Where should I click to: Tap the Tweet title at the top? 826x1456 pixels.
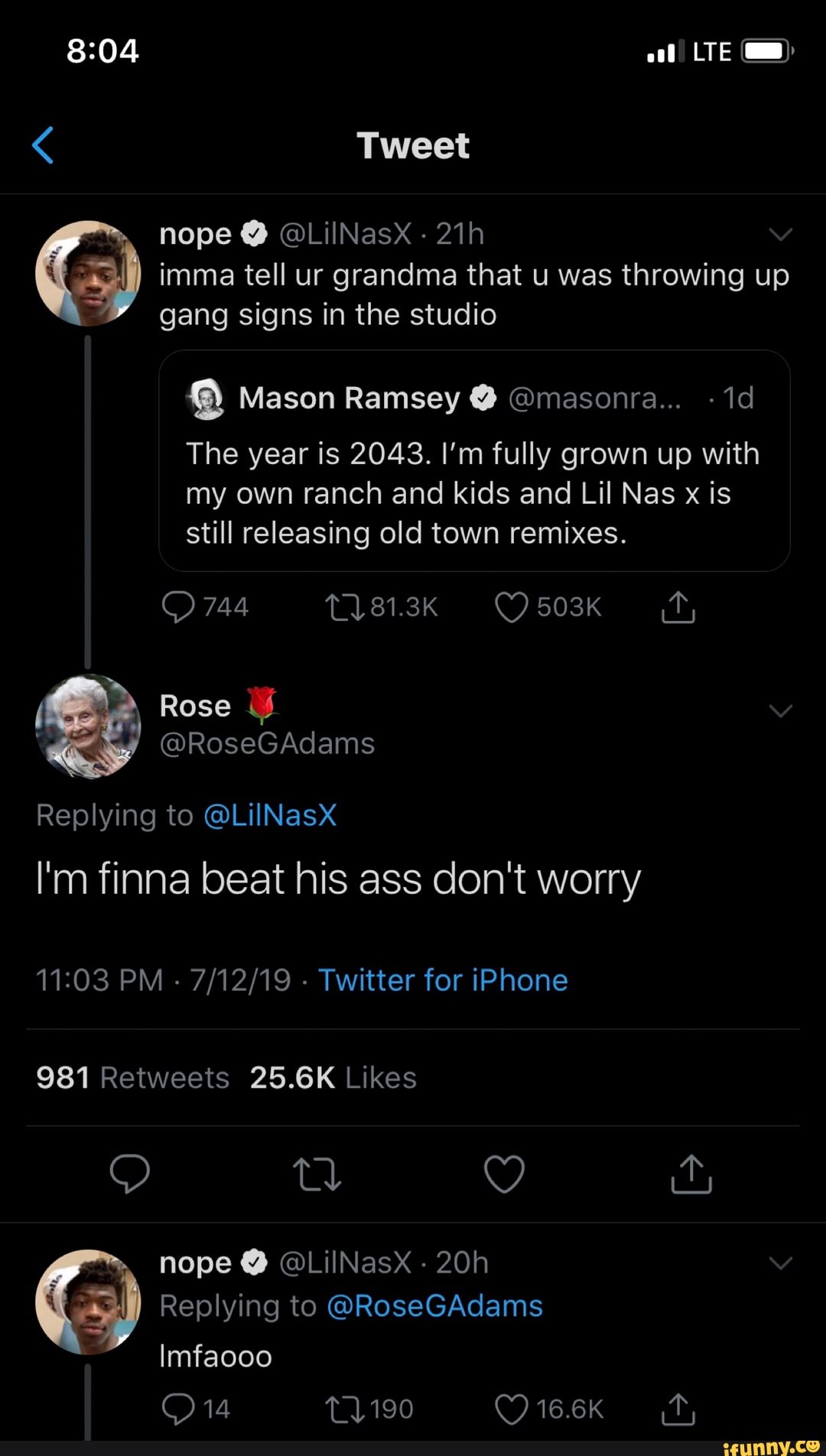pyautogui.click(x=413, y=145)
